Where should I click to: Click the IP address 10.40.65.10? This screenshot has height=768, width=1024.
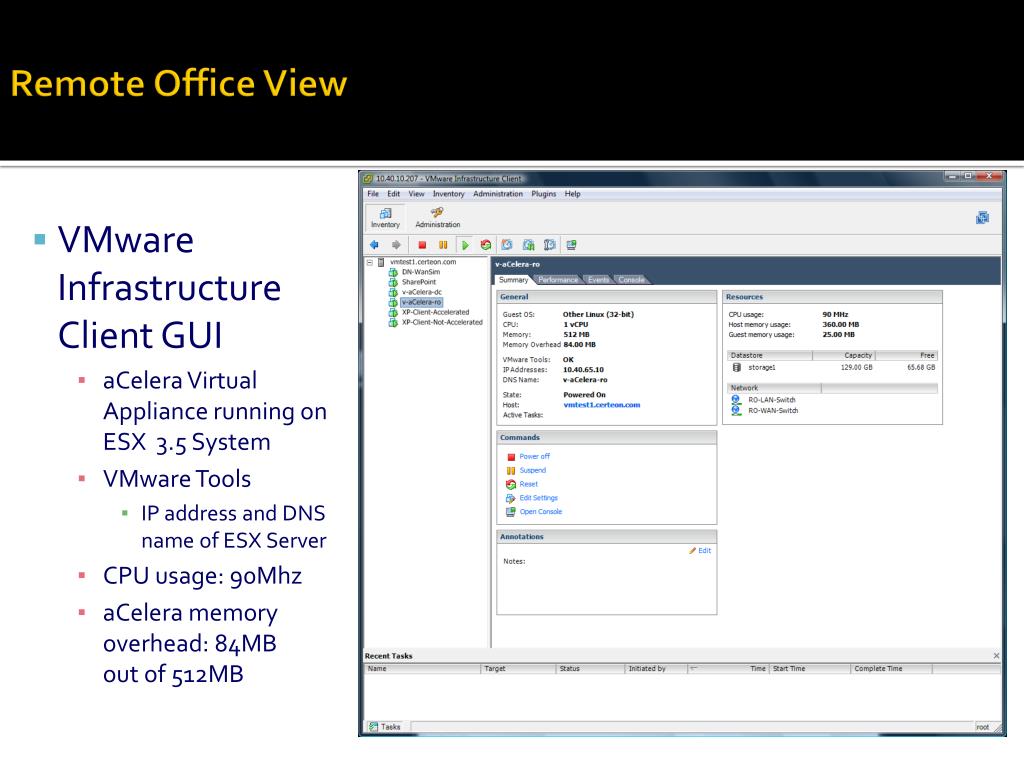pyautogui.click(x=583, y=370)
